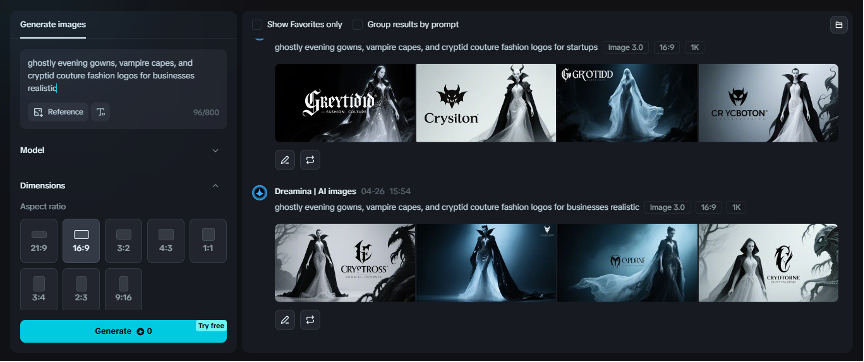This screenshot has height=362, width=864.
Task: Click the 04-26 15:54 timestamp
Action: (x=386, y=191)
